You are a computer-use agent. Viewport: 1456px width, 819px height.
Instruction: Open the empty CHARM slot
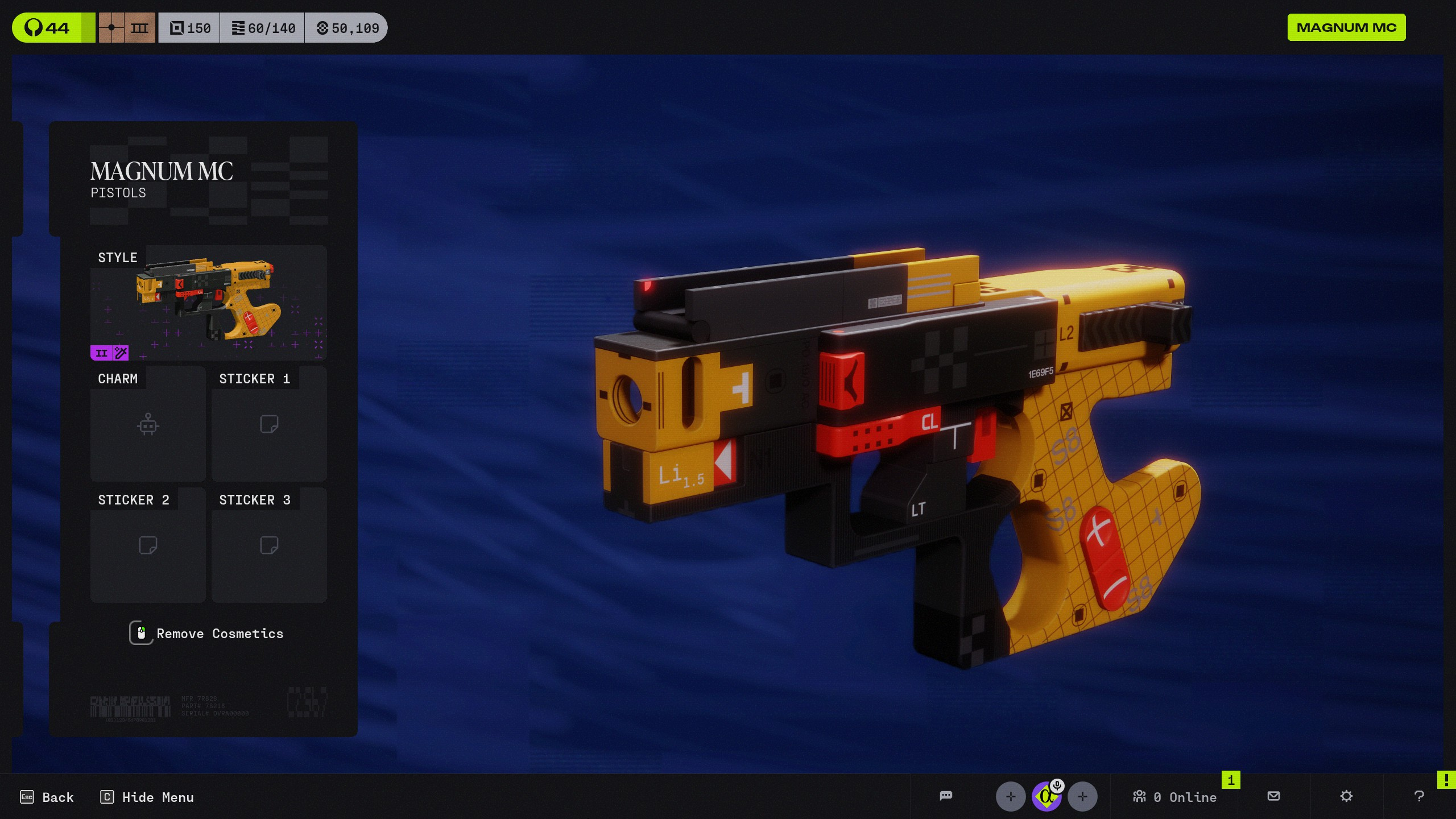(148, 424)
